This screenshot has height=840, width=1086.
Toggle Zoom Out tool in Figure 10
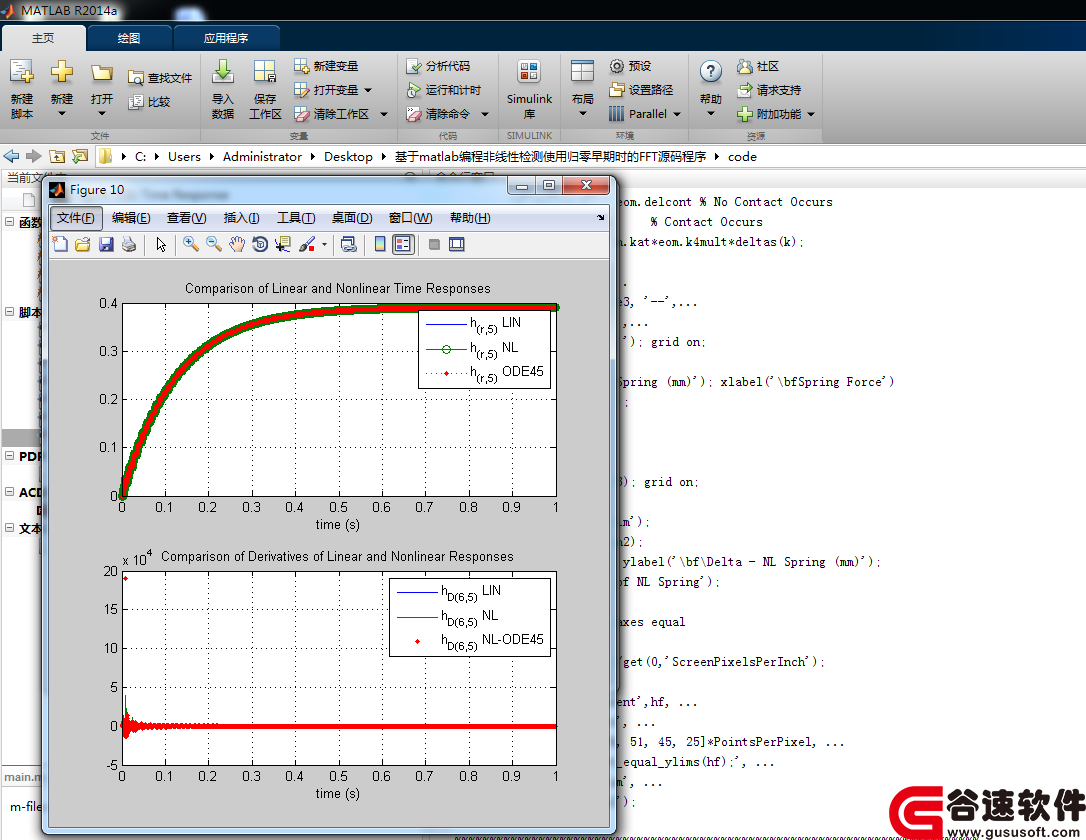pos(214,244)
